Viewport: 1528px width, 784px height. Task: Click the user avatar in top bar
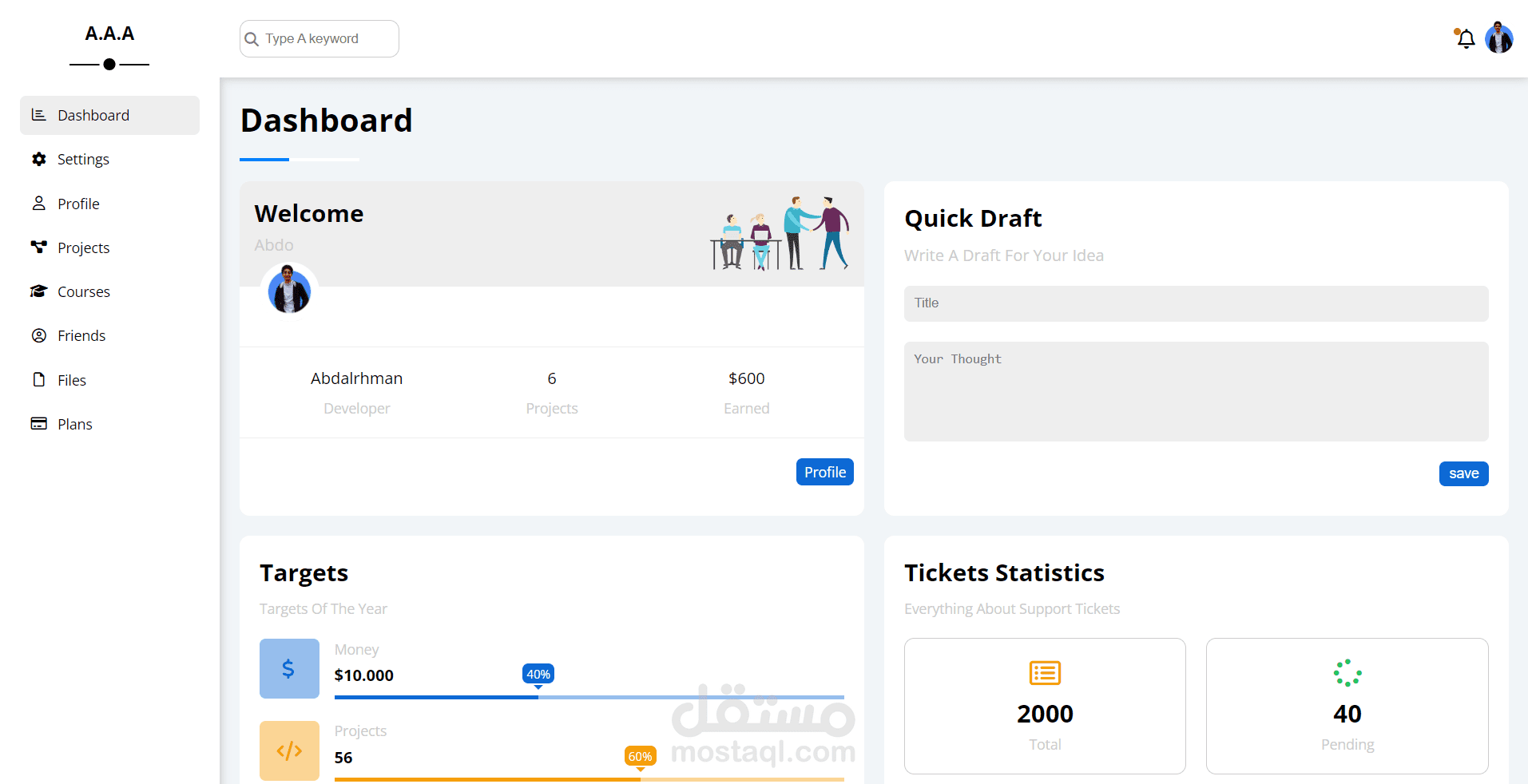1499,38
